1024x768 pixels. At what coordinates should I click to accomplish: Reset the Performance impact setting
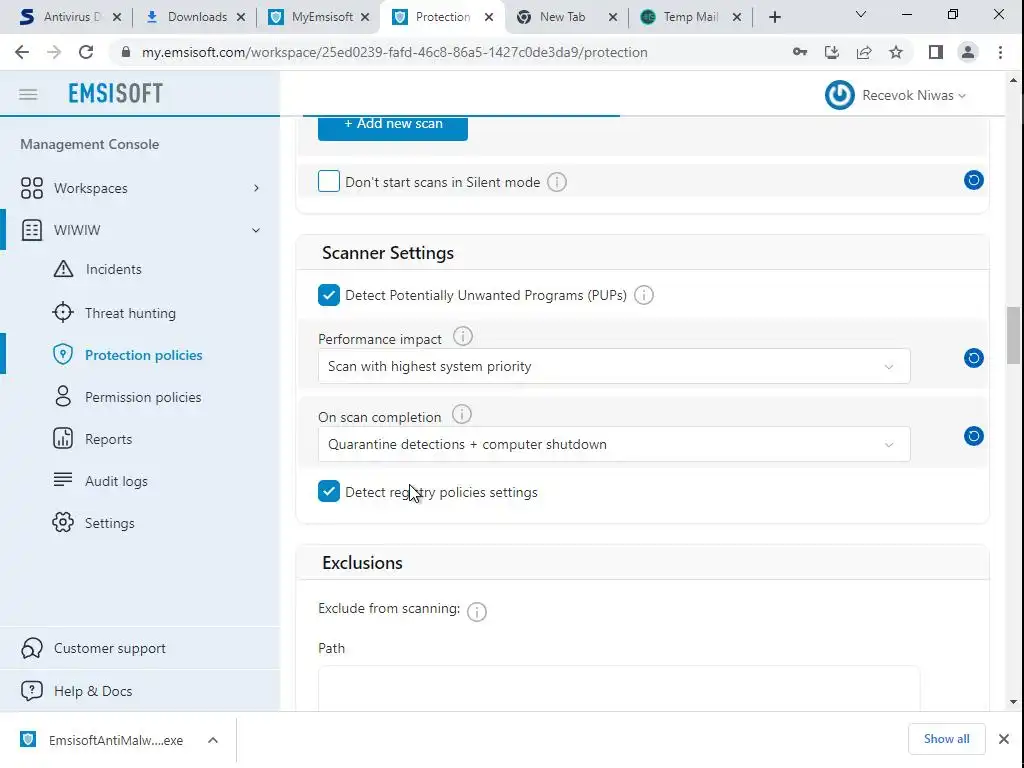click(974, 358)
